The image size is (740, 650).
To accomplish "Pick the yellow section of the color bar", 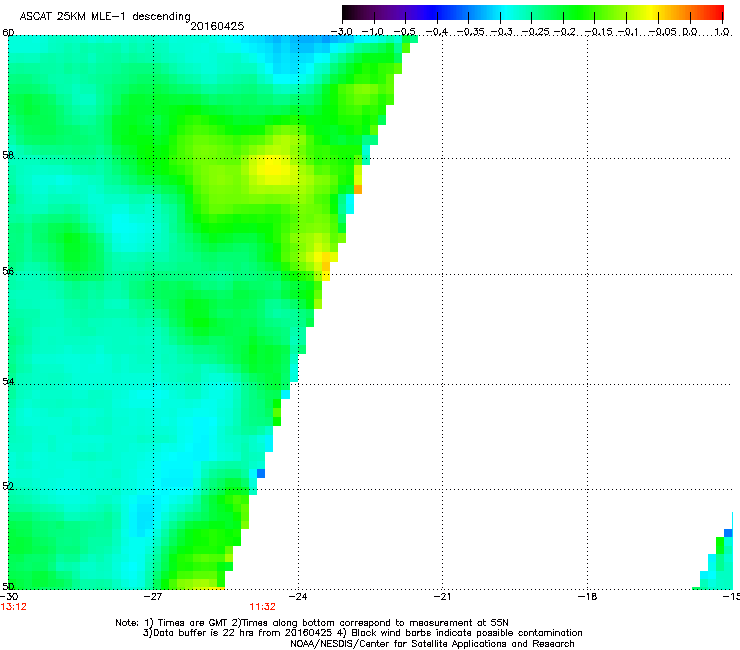I will [651, 13].
